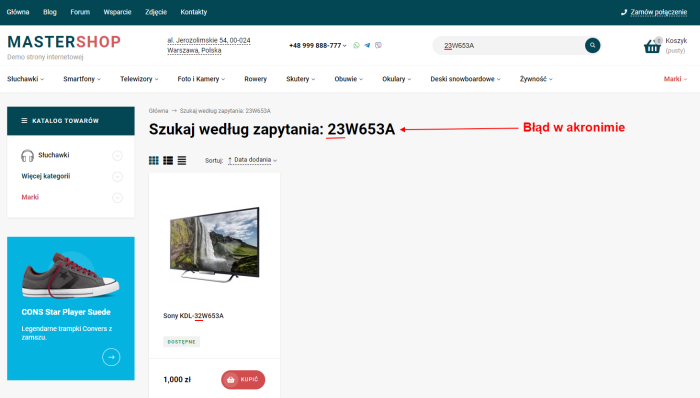Click the arrow circle on CONS banner
Image resolution: width=700 pixels, height=398 pixels.
click(111, 357)
